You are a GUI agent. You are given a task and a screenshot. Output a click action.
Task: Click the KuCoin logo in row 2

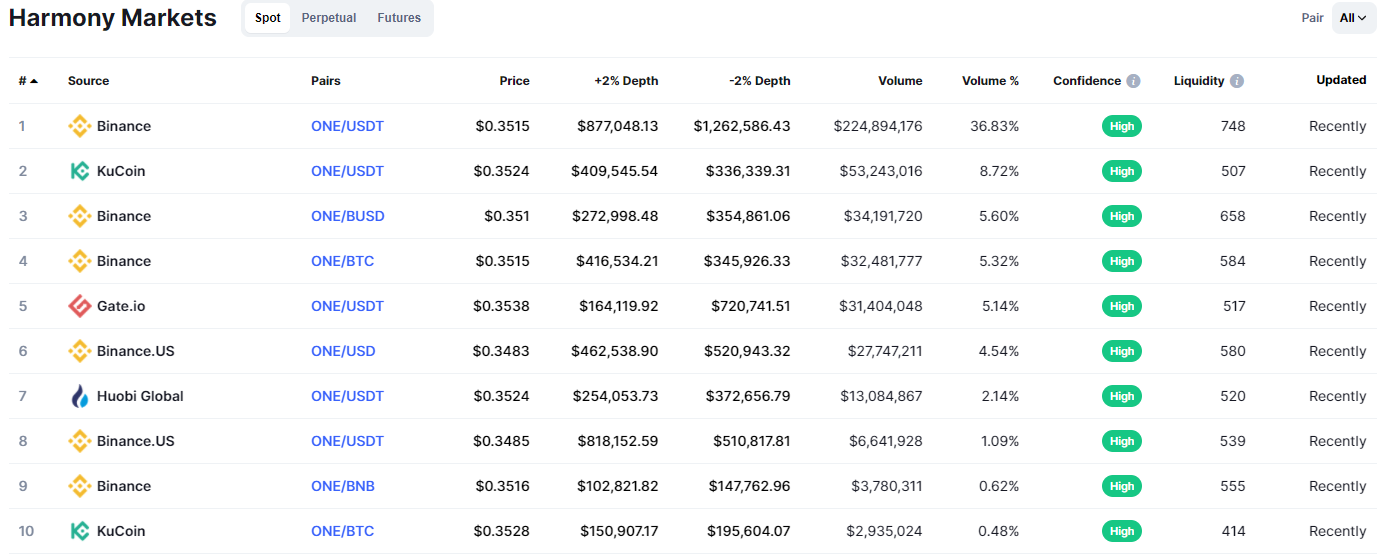click(79, 171)
